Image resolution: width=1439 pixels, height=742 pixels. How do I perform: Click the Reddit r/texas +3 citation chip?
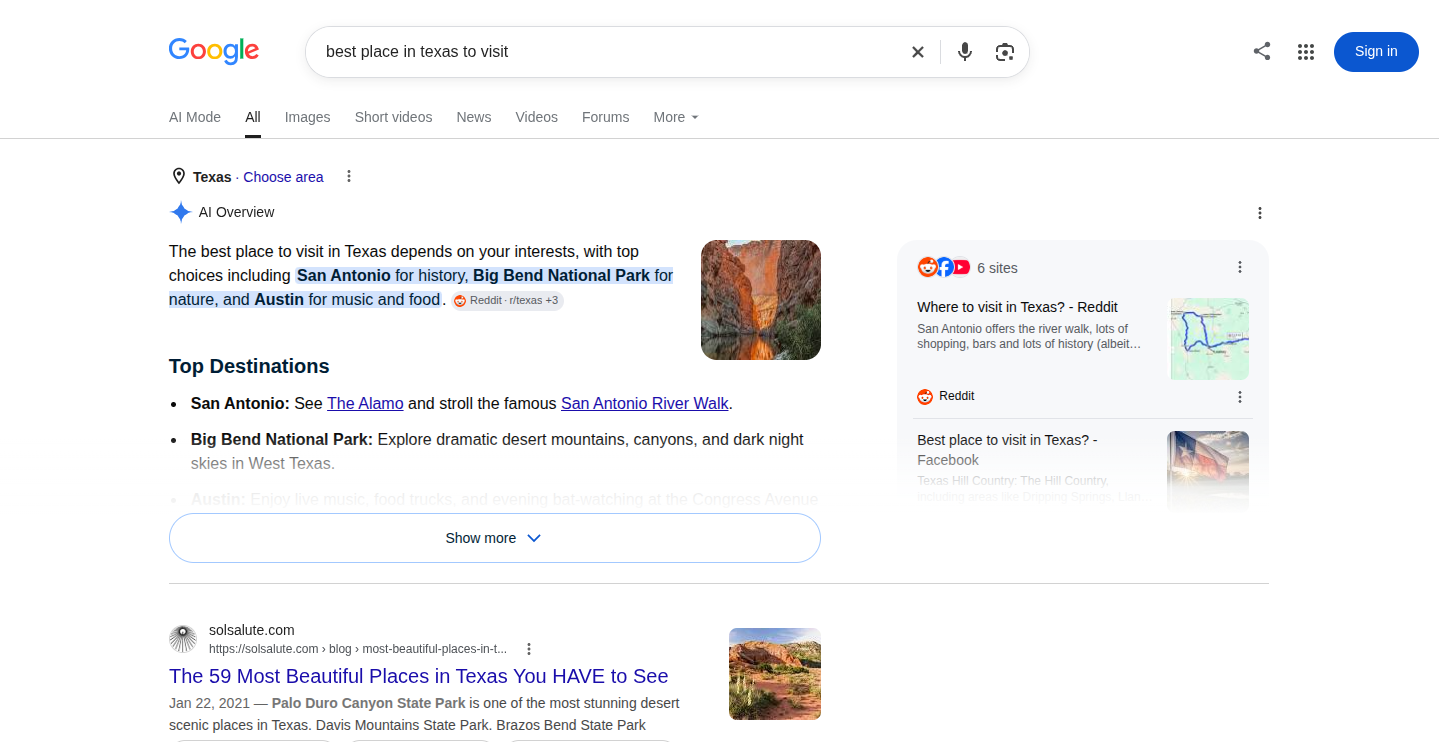[x=507, y=301]
